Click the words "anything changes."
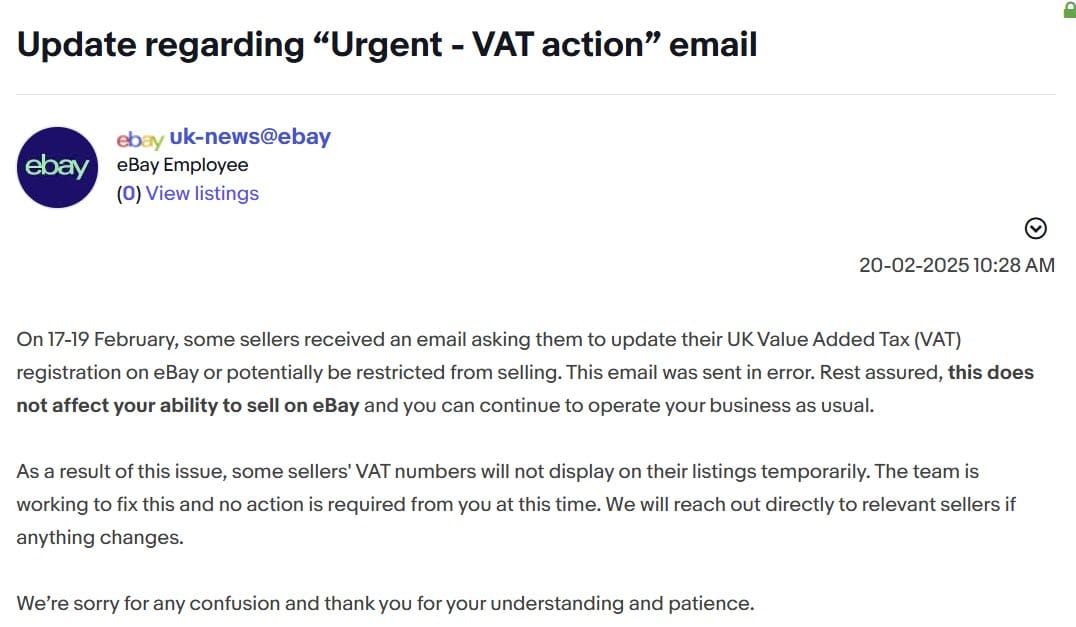The image size is (1076, 627). [x=100, y=538]
